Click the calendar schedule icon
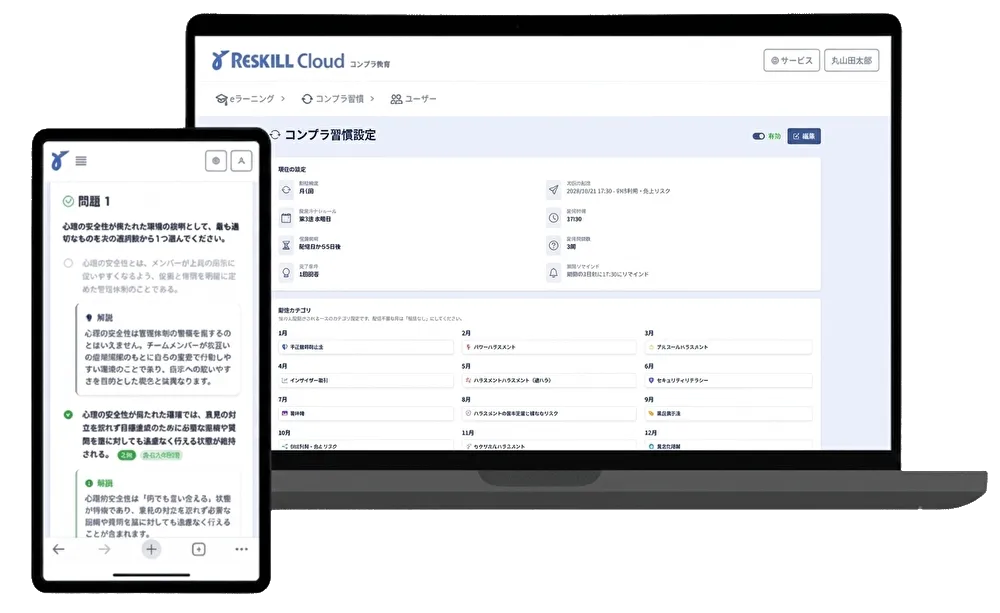The image size is (1000, 613). tap(286, 218)
